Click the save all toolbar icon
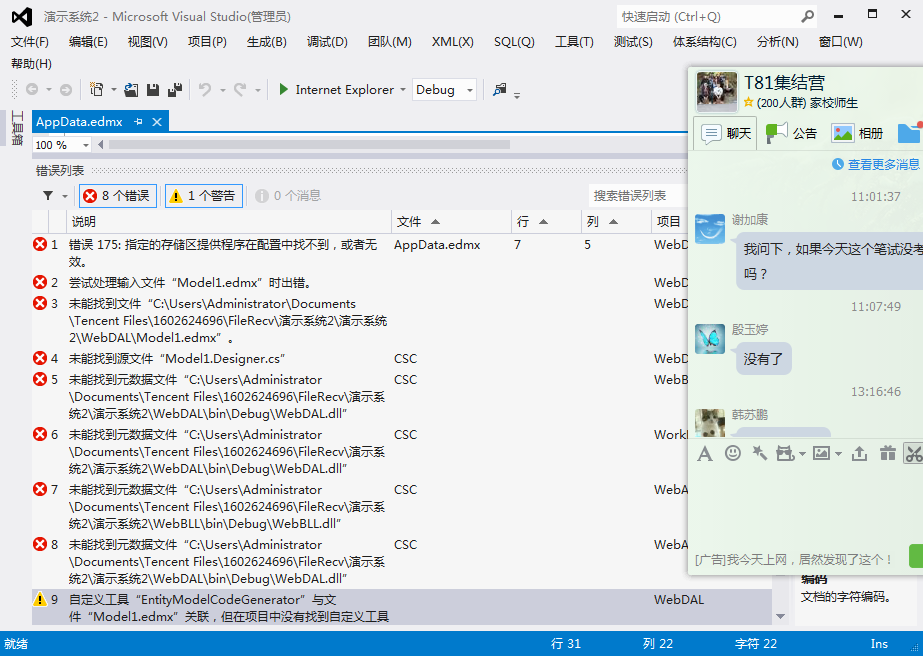 (x=175, y=90)
